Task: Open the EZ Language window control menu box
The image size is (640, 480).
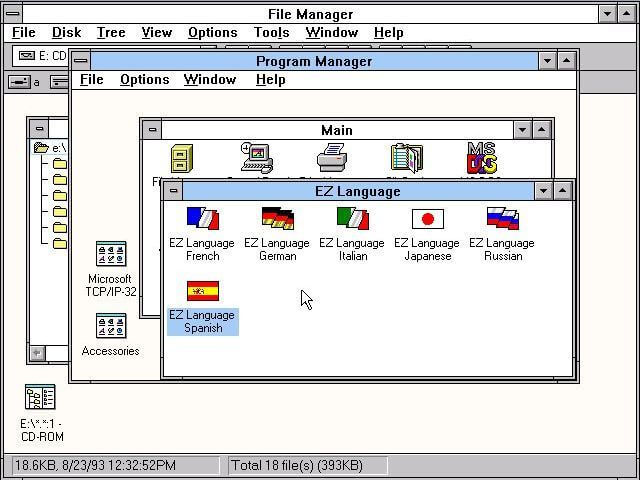Action: (173, 191)
